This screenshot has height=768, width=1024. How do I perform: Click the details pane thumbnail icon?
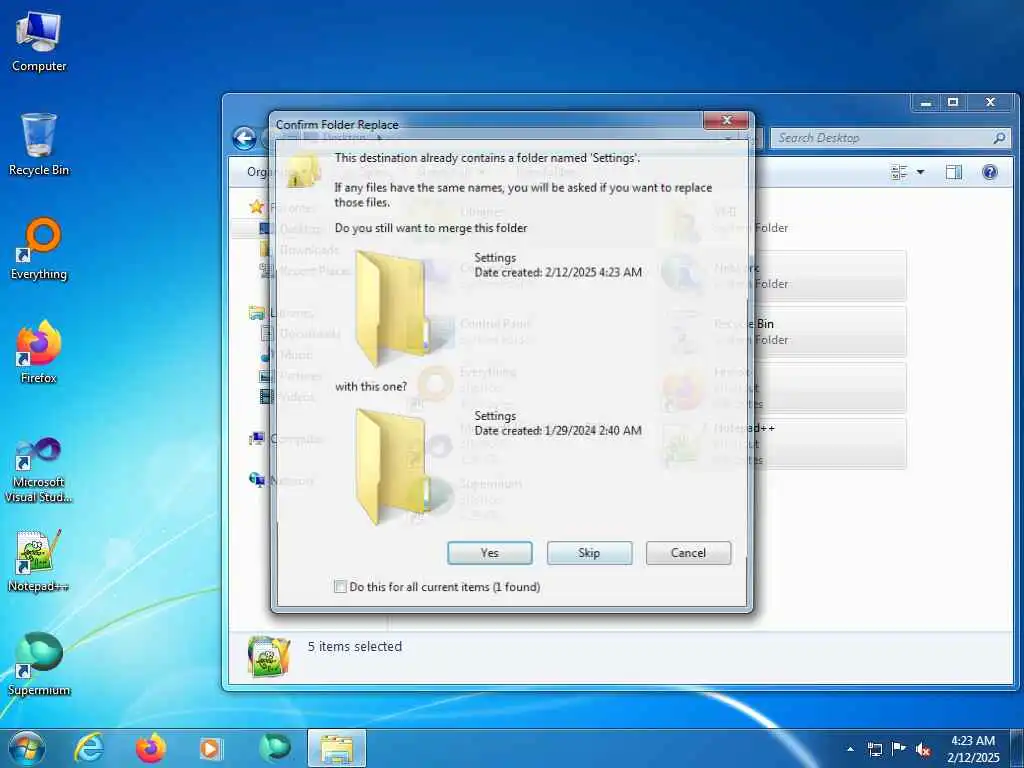(x=269, y=656)
